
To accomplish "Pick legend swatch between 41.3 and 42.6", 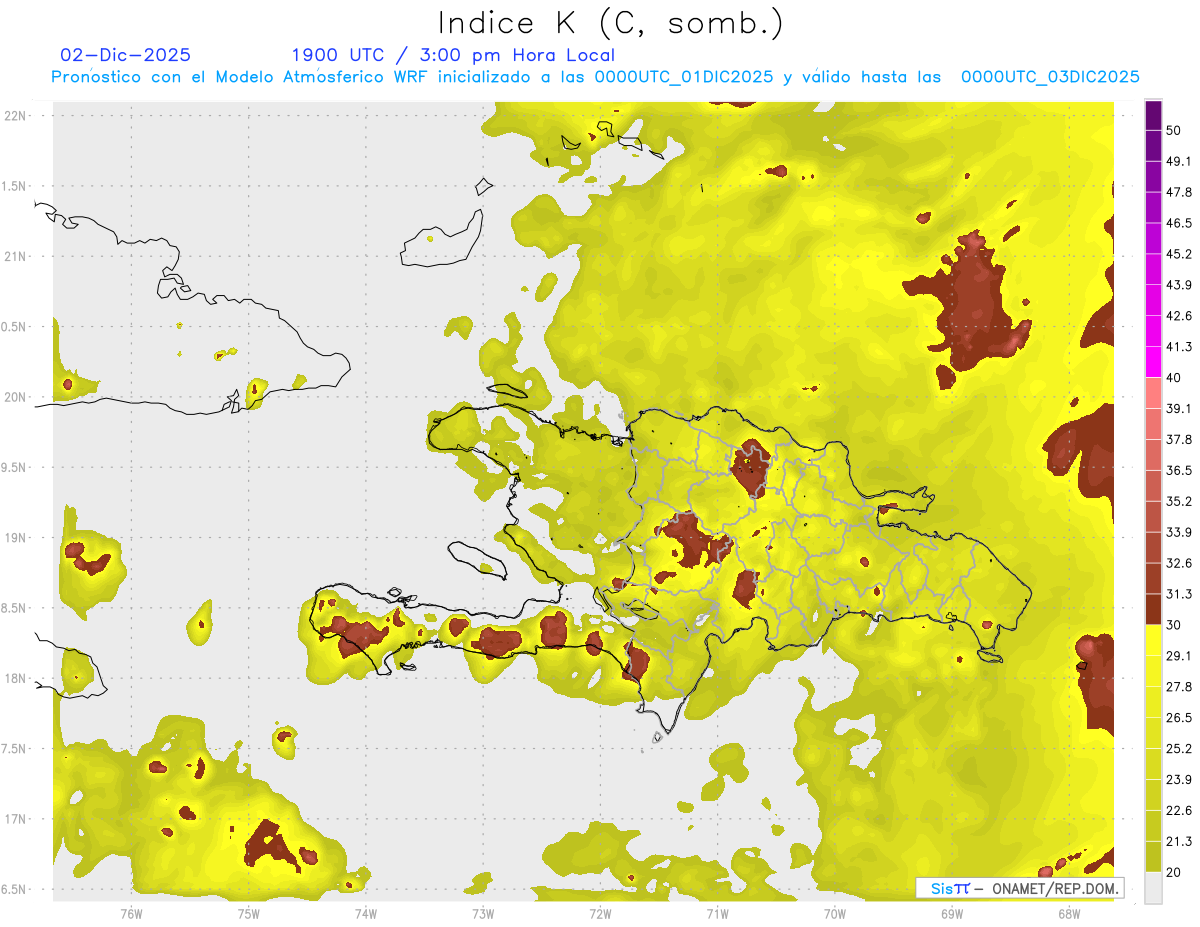I will point(1153,331).
